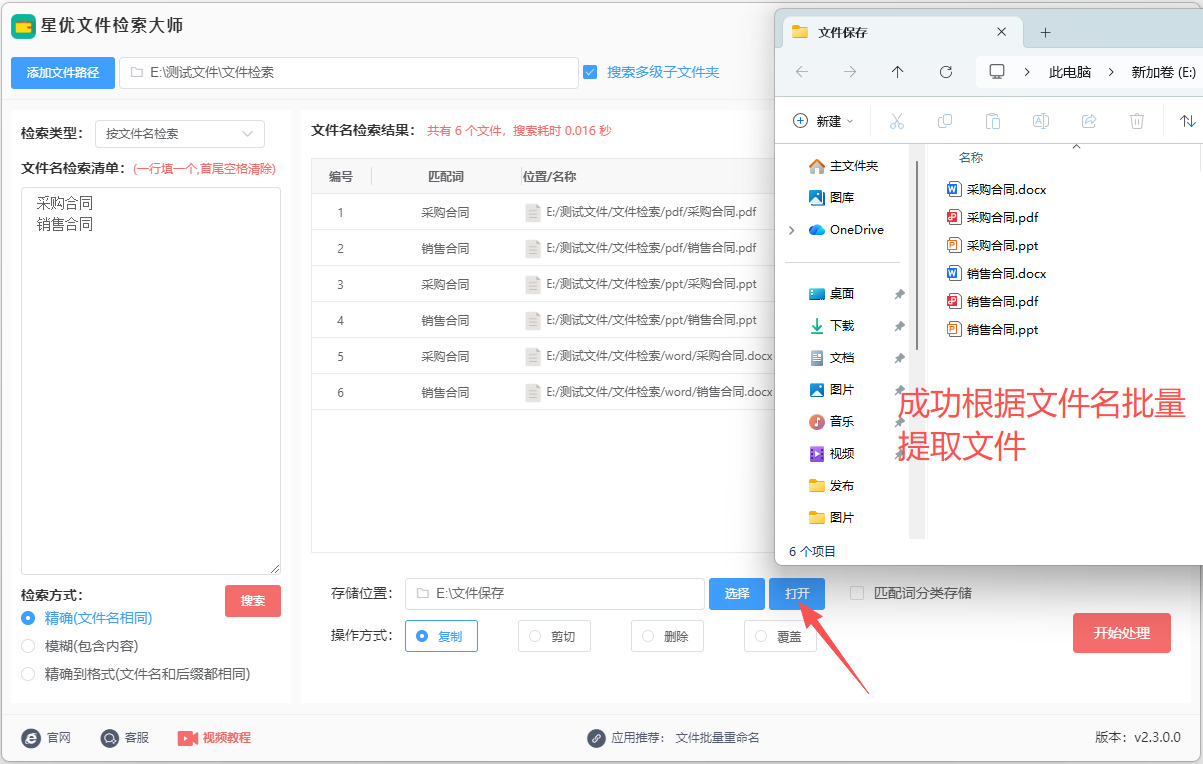The height and width of the screenshot is (764, 1203).
Task: Click the 文件名检索清单 text area
Action: (x=151, y=381)
